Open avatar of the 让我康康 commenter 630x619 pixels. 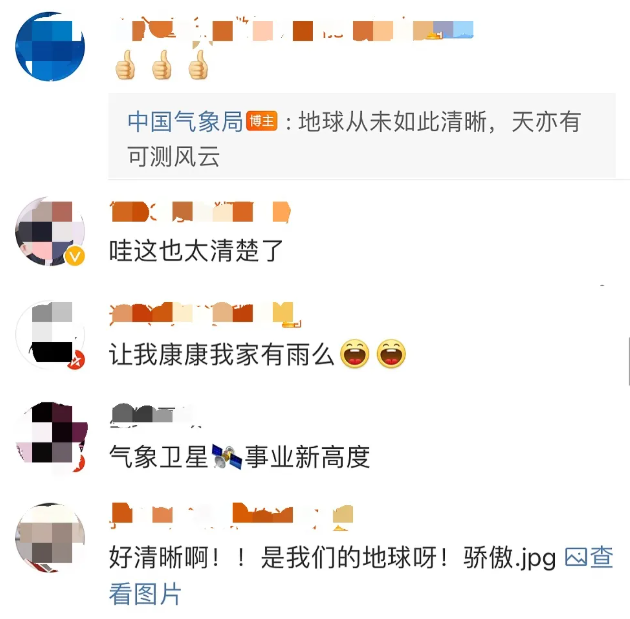click(x=50, y=334)
